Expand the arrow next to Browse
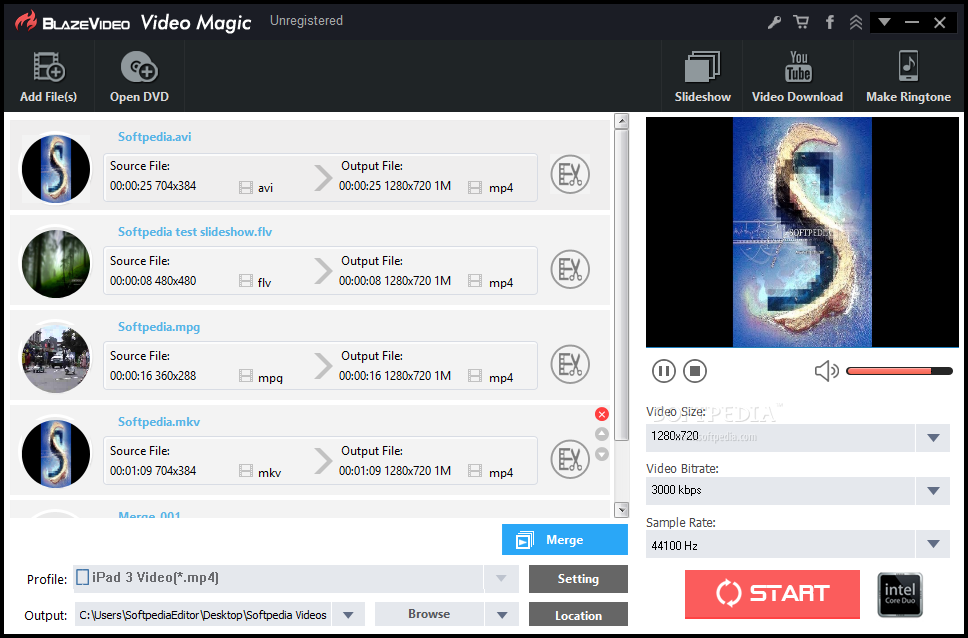This screenshot has width=968, height=638. (x=502, y=615)
